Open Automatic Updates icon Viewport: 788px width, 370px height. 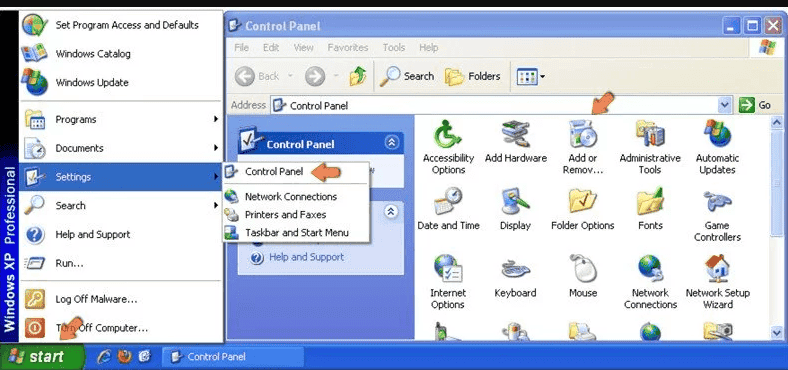pyautogui.click(x=717, y=147)
